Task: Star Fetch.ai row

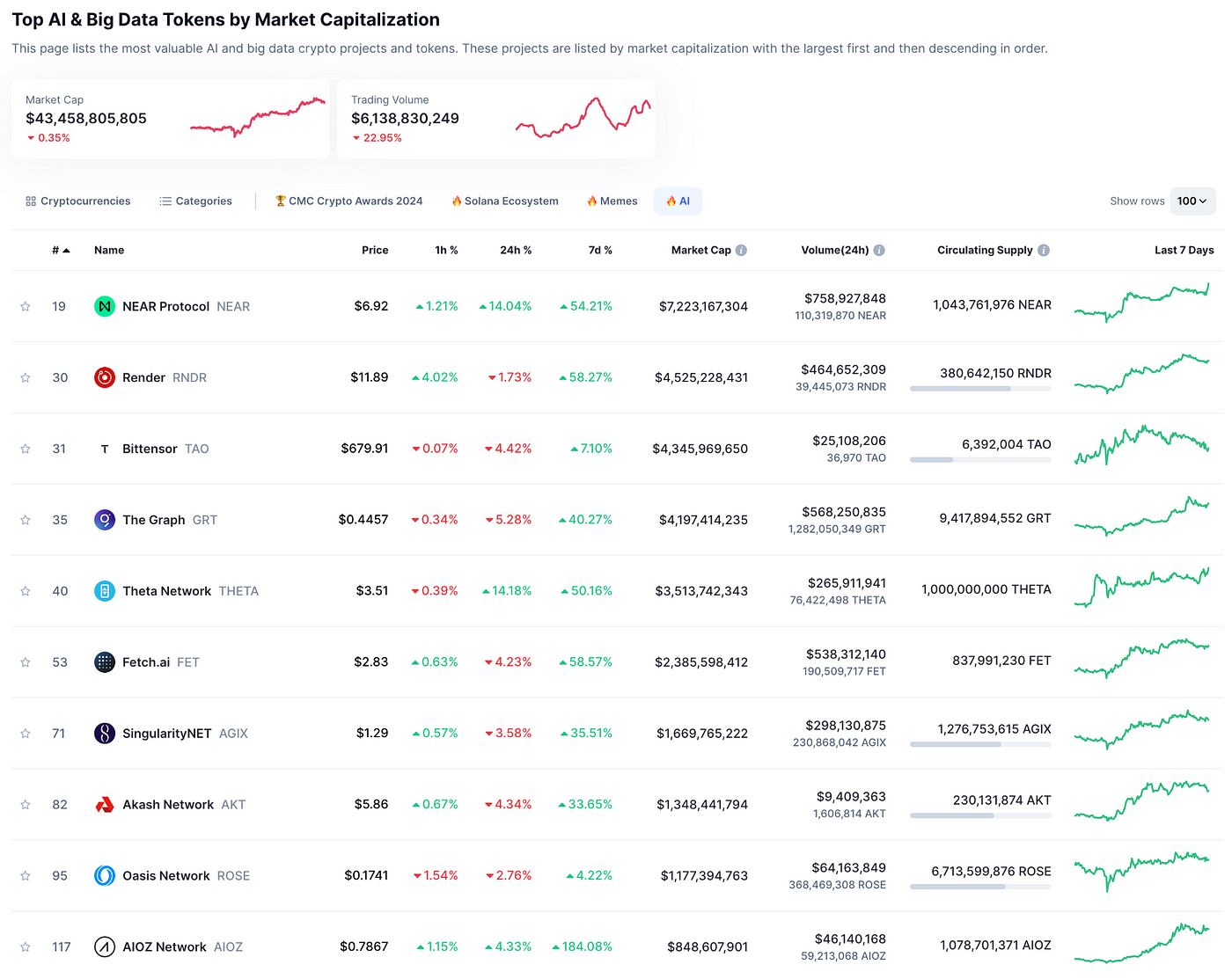Action: click(26, 663)
